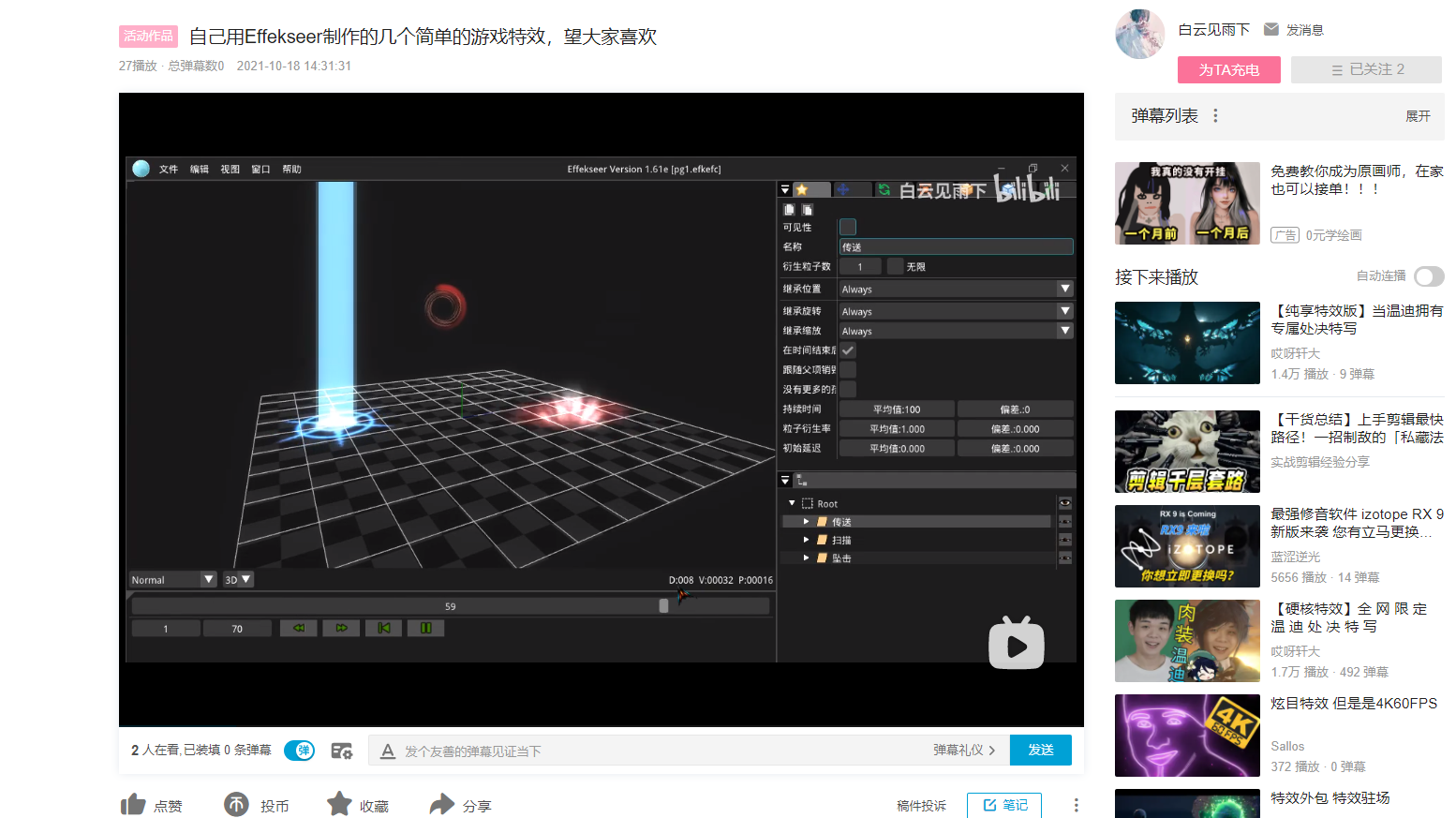This screenshot has width=1456, height=818.
Task: Open the 弹幕礼仪 link
Action: pyautogui.click(x=964, y=750)
